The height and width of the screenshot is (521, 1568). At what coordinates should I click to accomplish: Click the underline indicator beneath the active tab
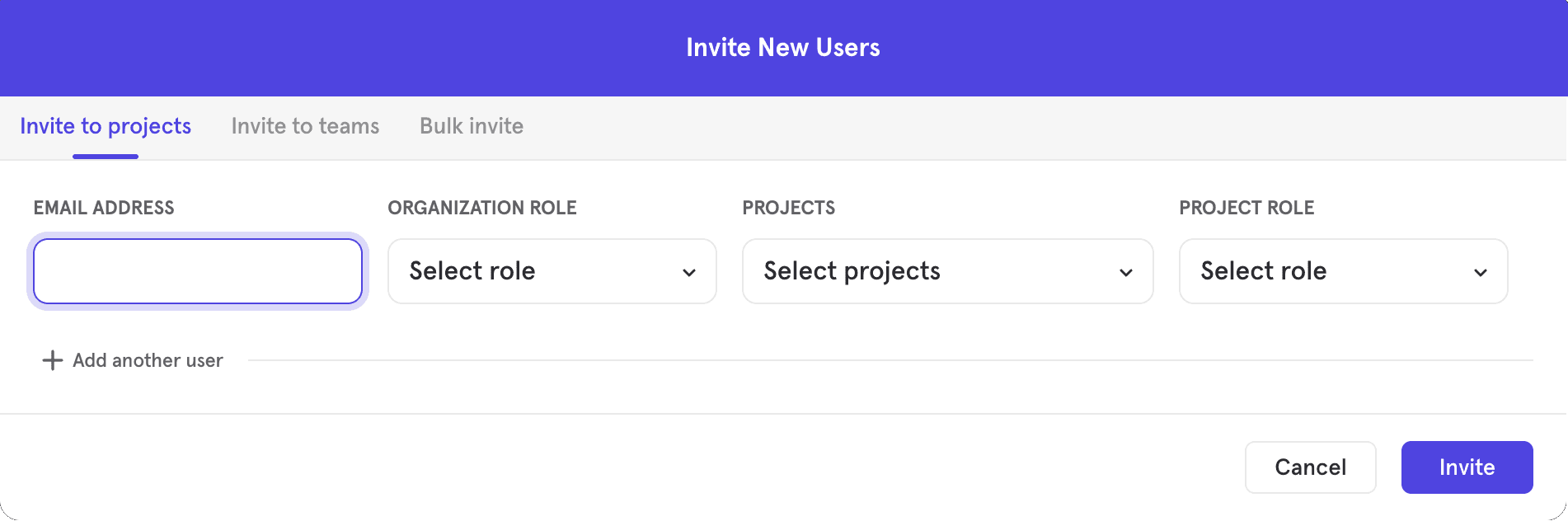click(x=106, y=156)
